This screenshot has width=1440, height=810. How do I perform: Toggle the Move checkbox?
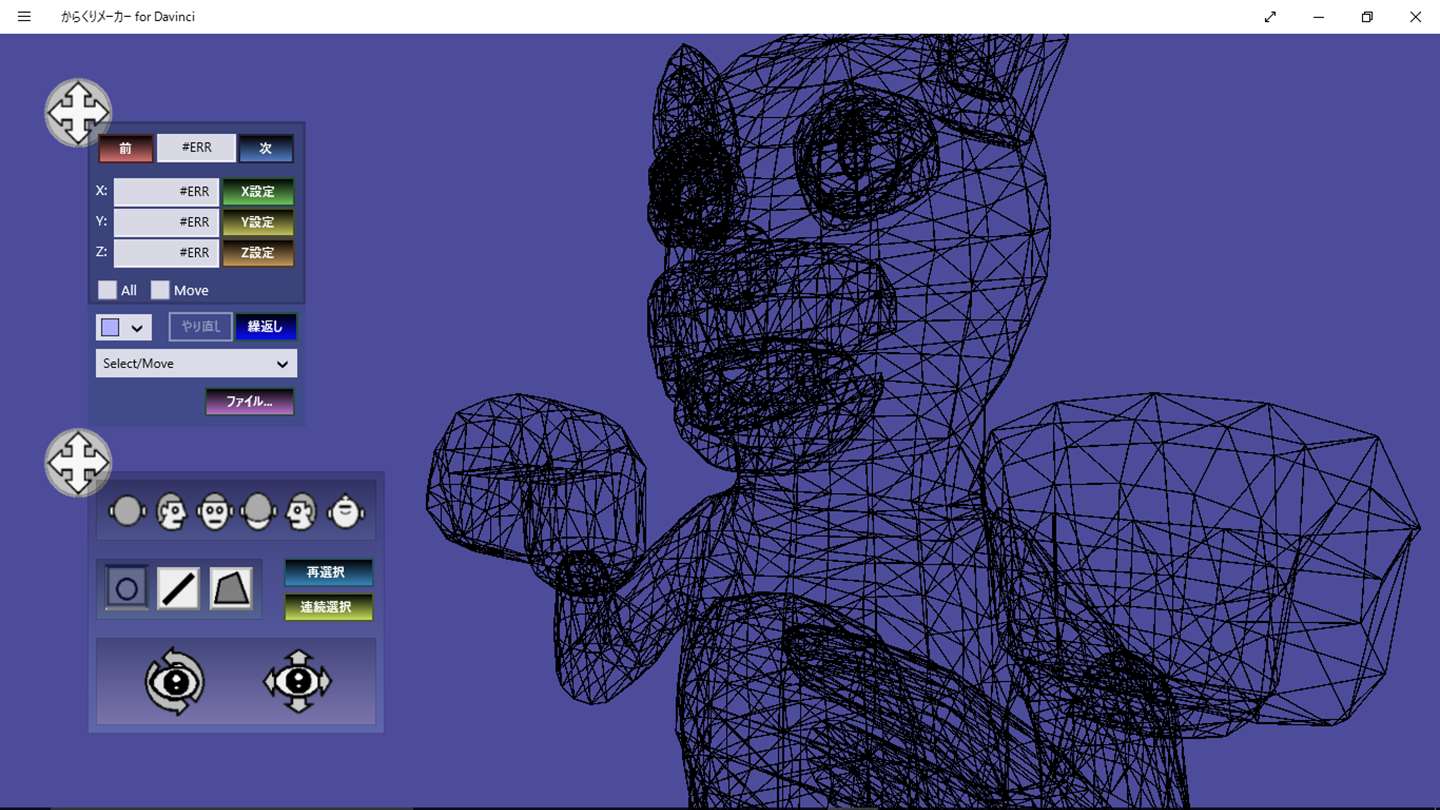coord(160,290)
